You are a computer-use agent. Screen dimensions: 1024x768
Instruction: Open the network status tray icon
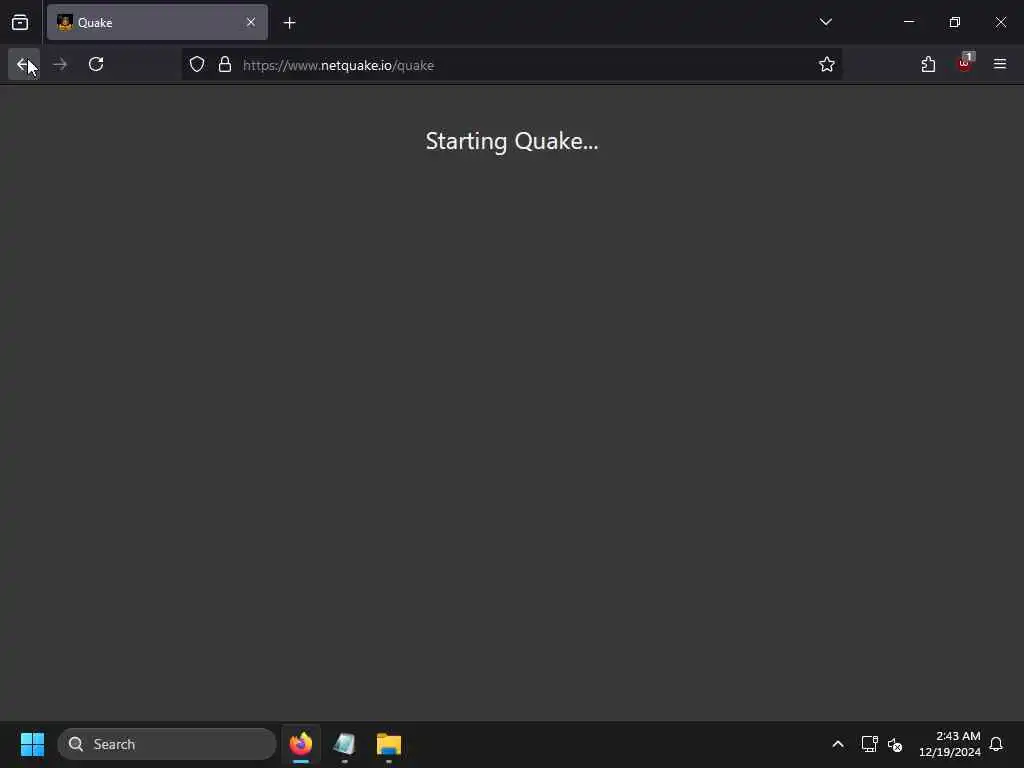pyautogui.click(x=869, y=744)
